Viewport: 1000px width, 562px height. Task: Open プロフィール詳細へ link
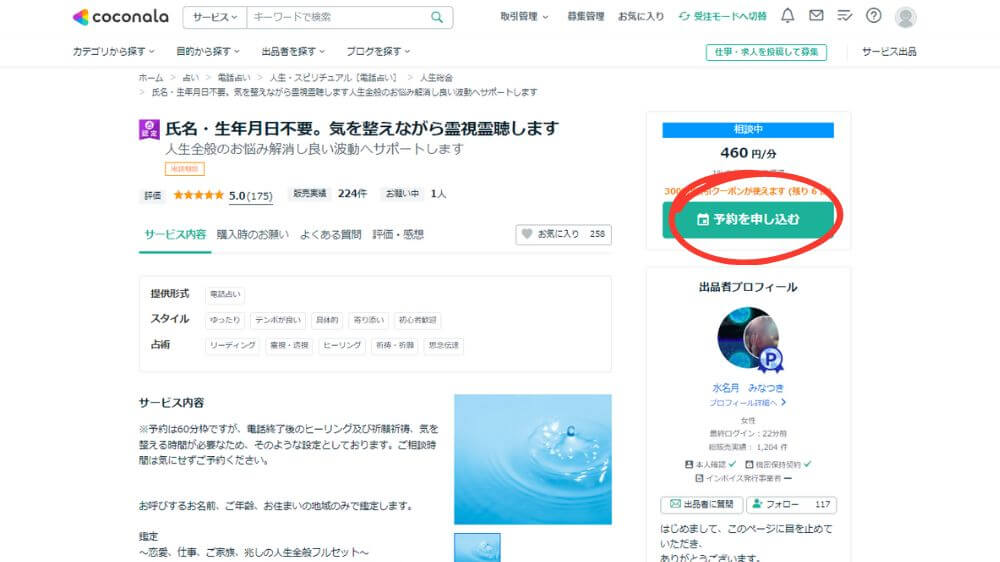[x=747, y=403]
